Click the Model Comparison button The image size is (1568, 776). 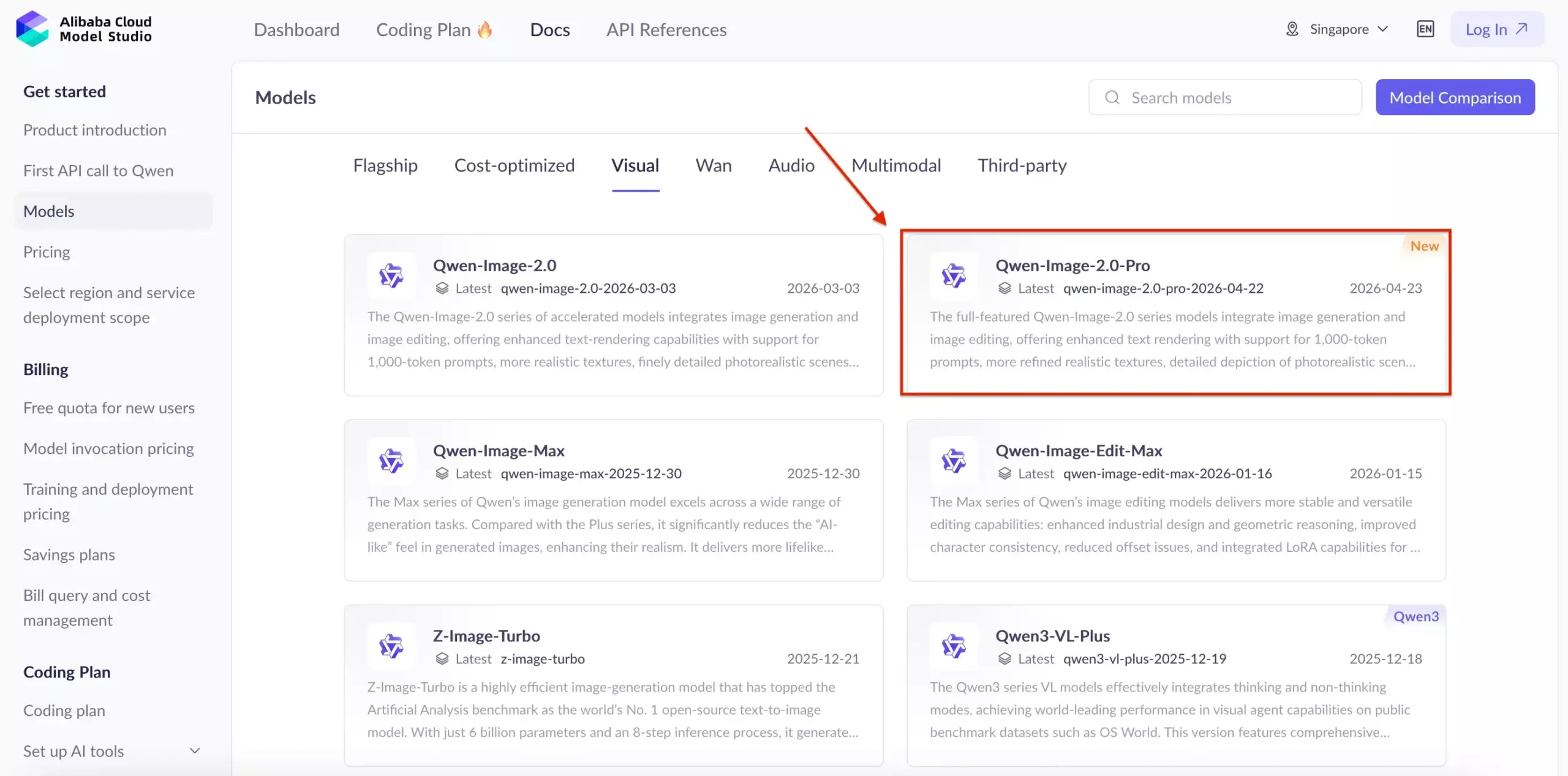pyautogui.click(x=1455, y=97)
